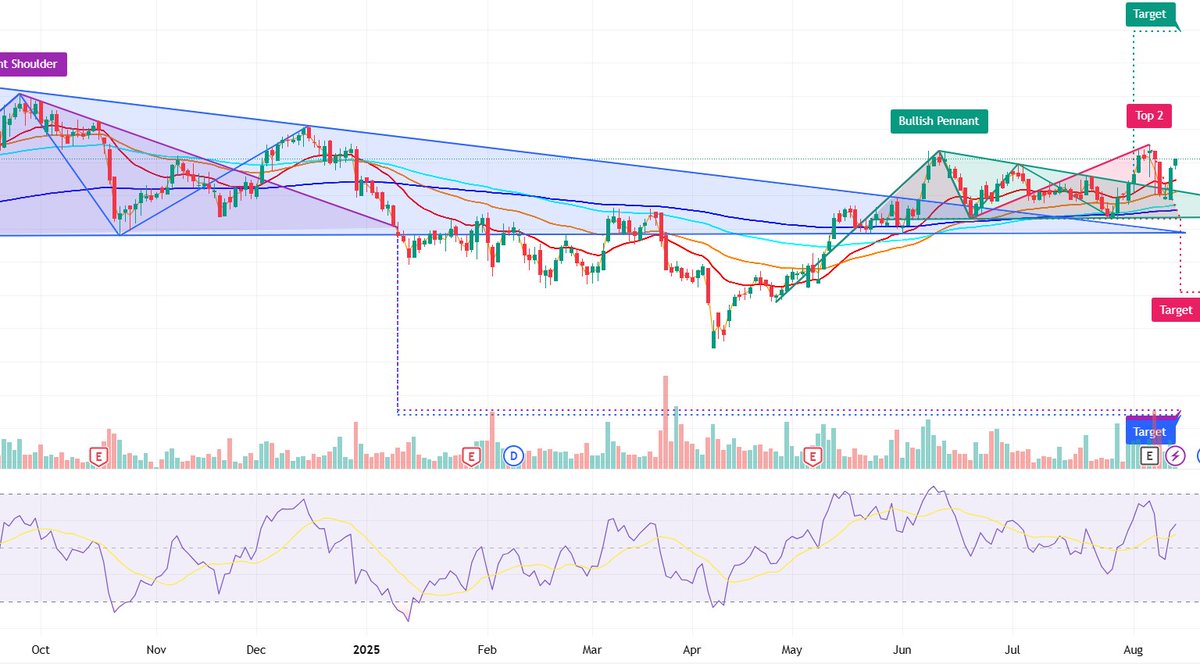Open the earnings marker near May
Screen dimensions: 1200x664
[x=813, y=456]
